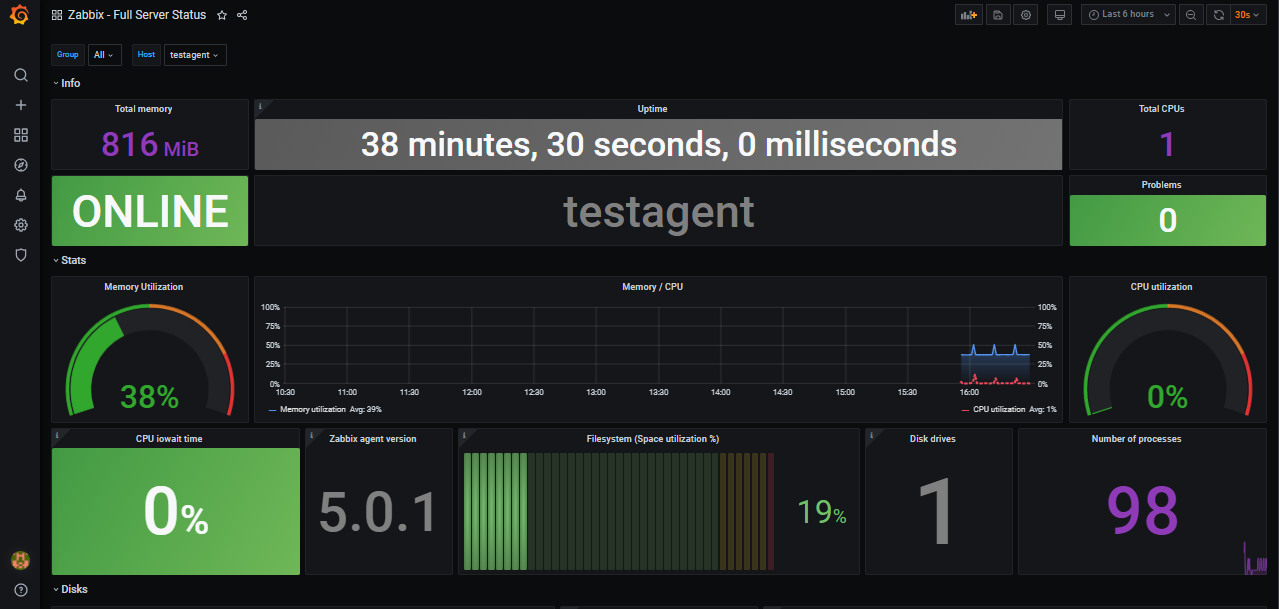The width and height of the screenshot is (1279, 609).
Task: Open Configuration gear icon in sidebar
Action: (x=21, y=225)
